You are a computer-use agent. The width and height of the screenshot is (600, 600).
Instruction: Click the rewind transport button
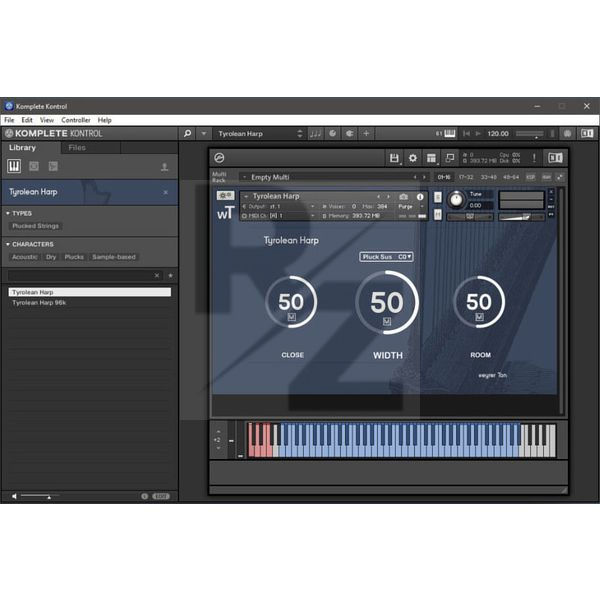[x=466, y=134]
